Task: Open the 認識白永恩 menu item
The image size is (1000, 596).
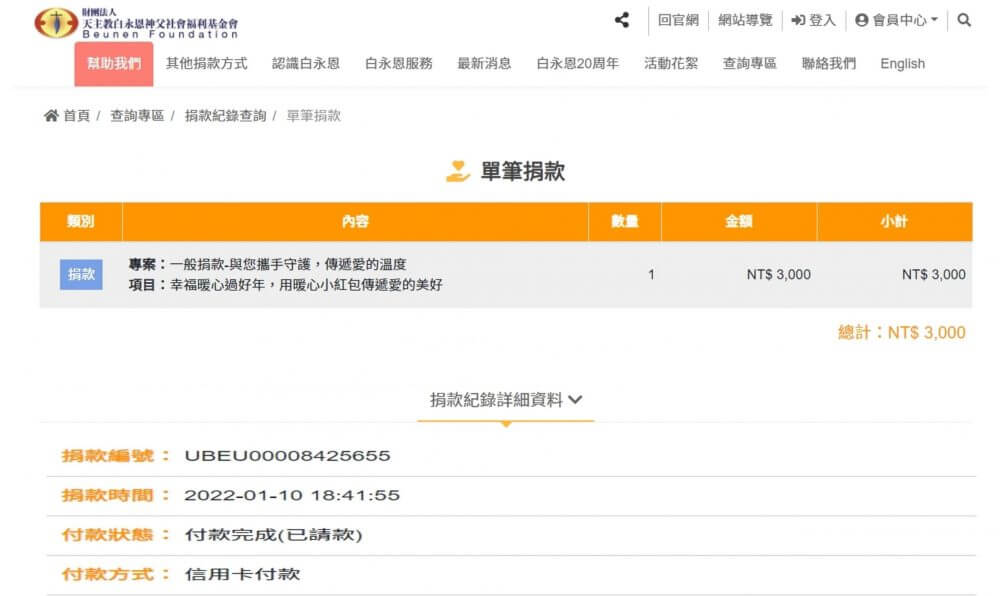Action: tap(306, 64)
